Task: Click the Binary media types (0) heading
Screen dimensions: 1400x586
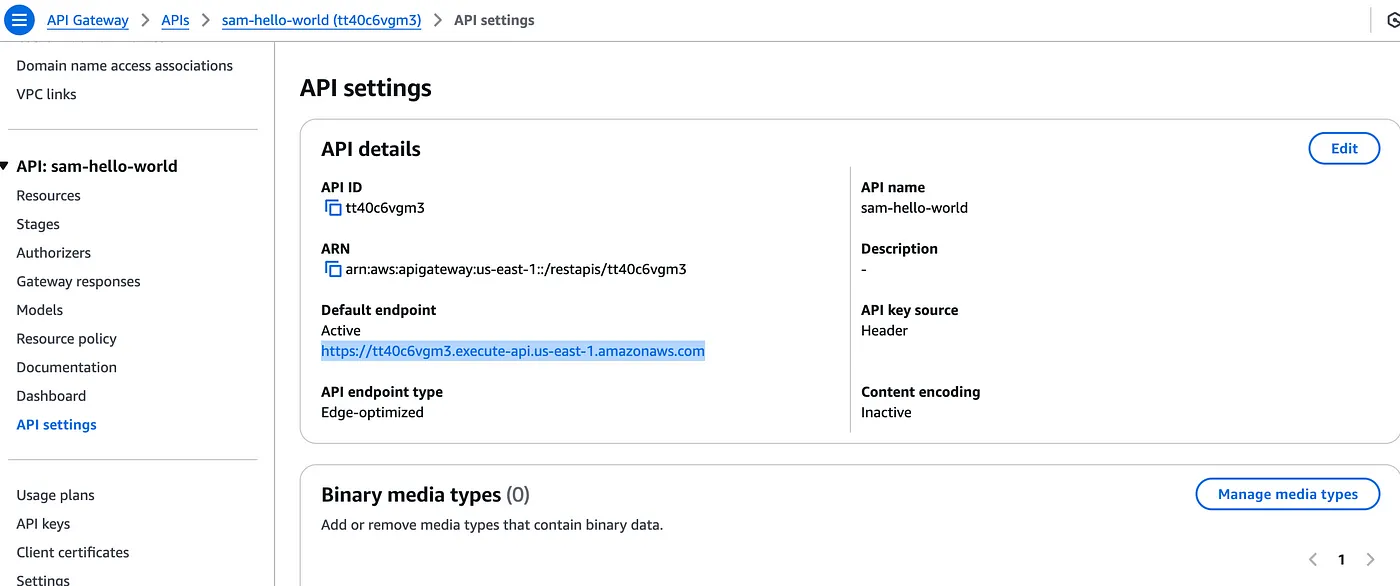Action: pos(425,494)
